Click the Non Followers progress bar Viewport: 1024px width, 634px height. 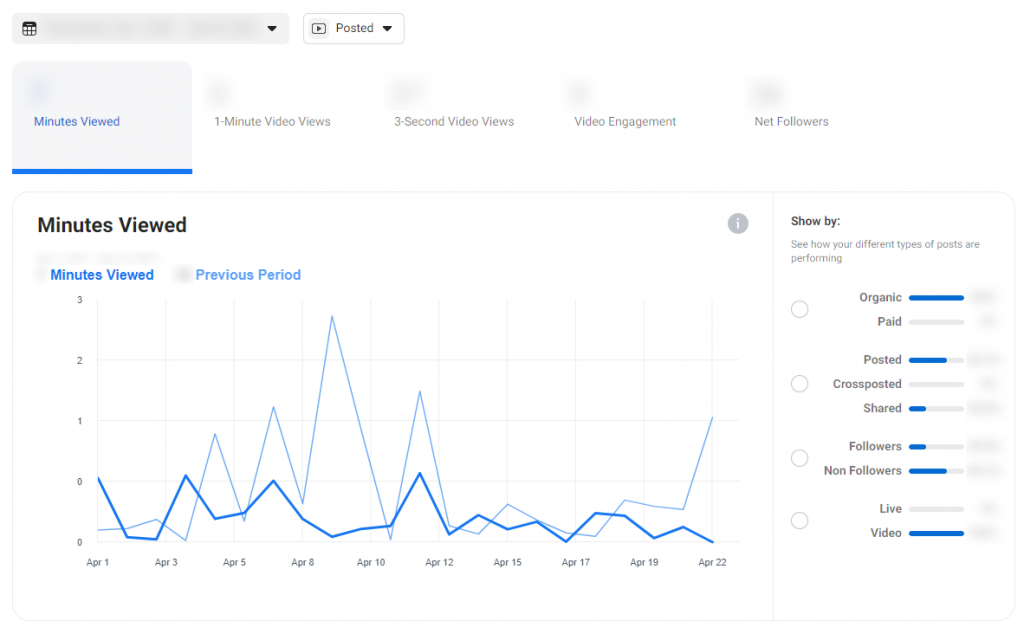tap(936, 471)
